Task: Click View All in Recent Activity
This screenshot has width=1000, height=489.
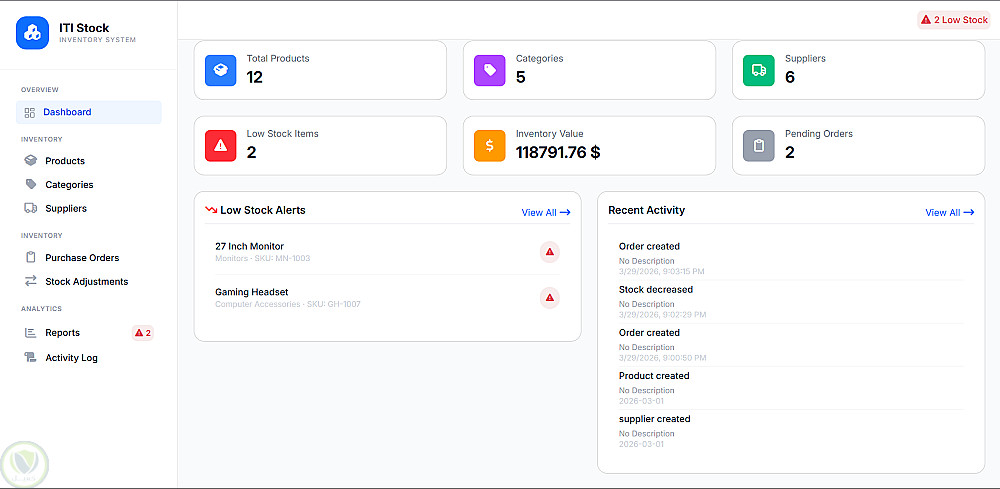Action: point(949,212)
